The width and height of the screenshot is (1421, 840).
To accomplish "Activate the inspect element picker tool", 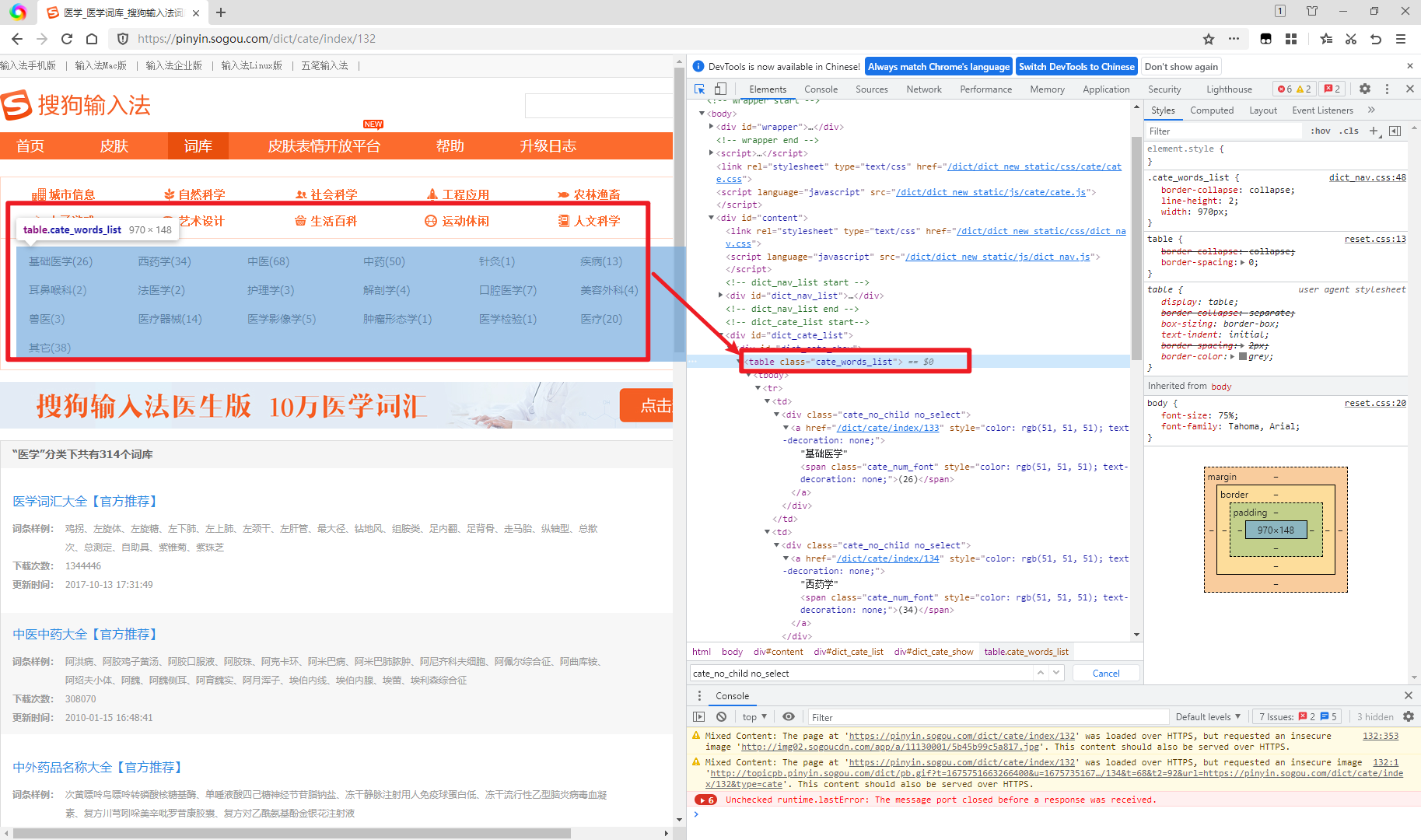I will [x=699, y=89].
